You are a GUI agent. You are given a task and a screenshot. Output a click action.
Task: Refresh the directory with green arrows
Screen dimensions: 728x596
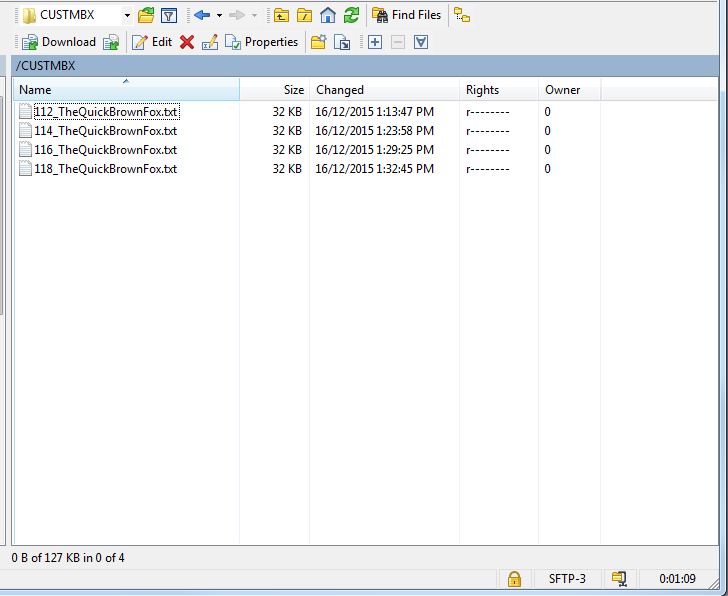(x=351, y=15)
